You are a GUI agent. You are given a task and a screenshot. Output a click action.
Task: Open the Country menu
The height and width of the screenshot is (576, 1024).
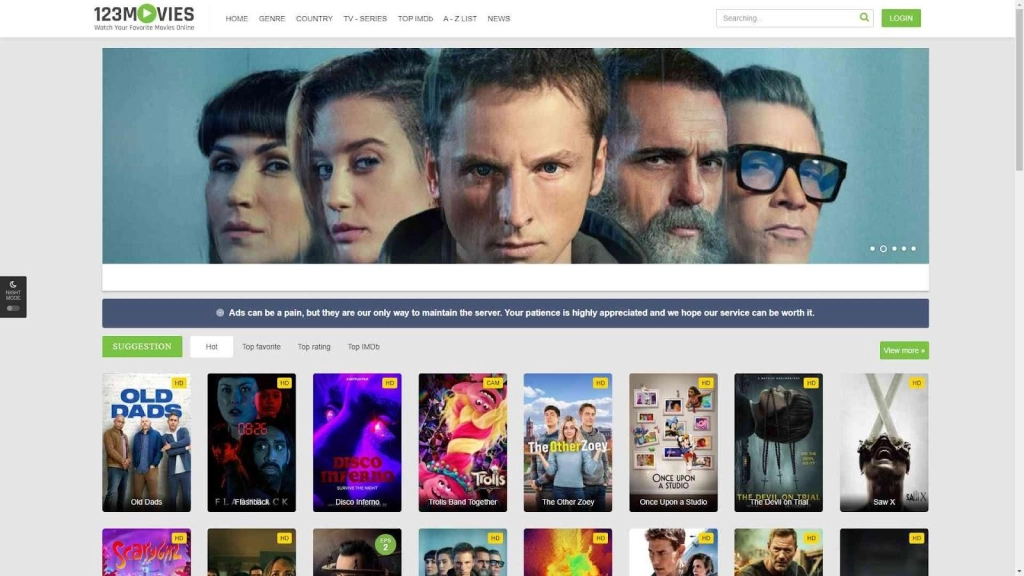tap(314, 19)
